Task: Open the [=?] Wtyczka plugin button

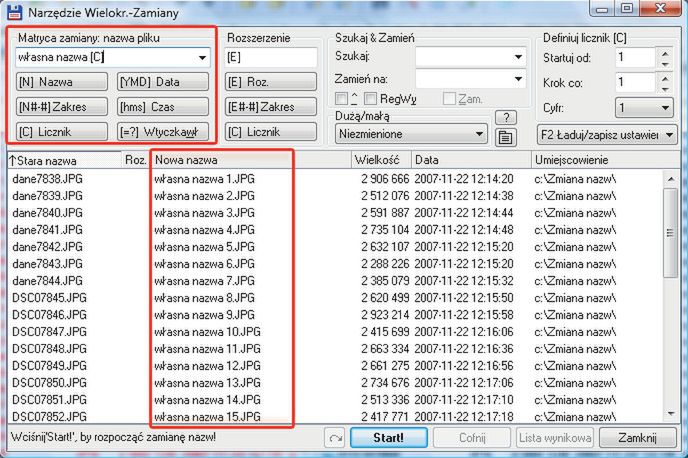Action: pos(163,132)
